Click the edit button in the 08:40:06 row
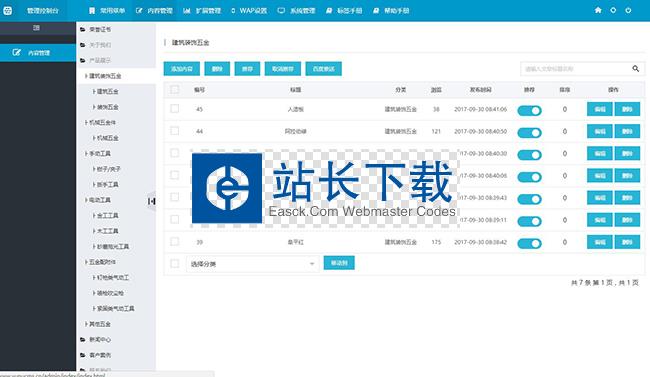 600,175
